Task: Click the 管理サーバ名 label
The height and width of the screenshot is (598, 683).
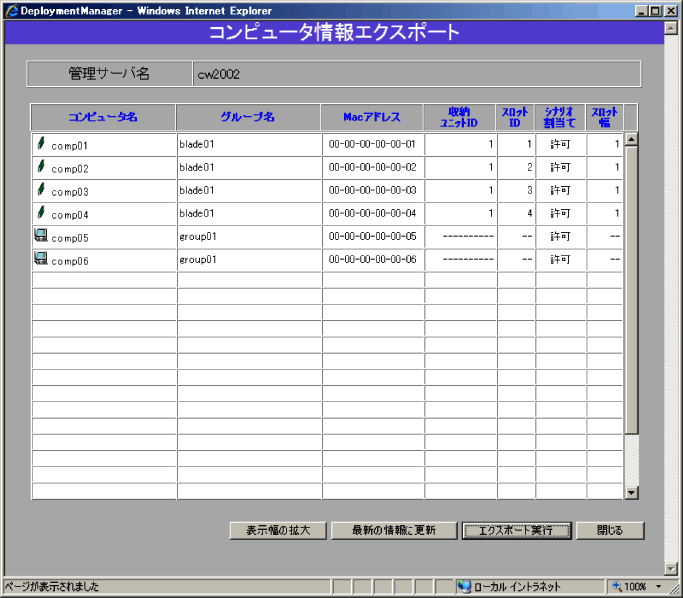Action: point(109,74)
